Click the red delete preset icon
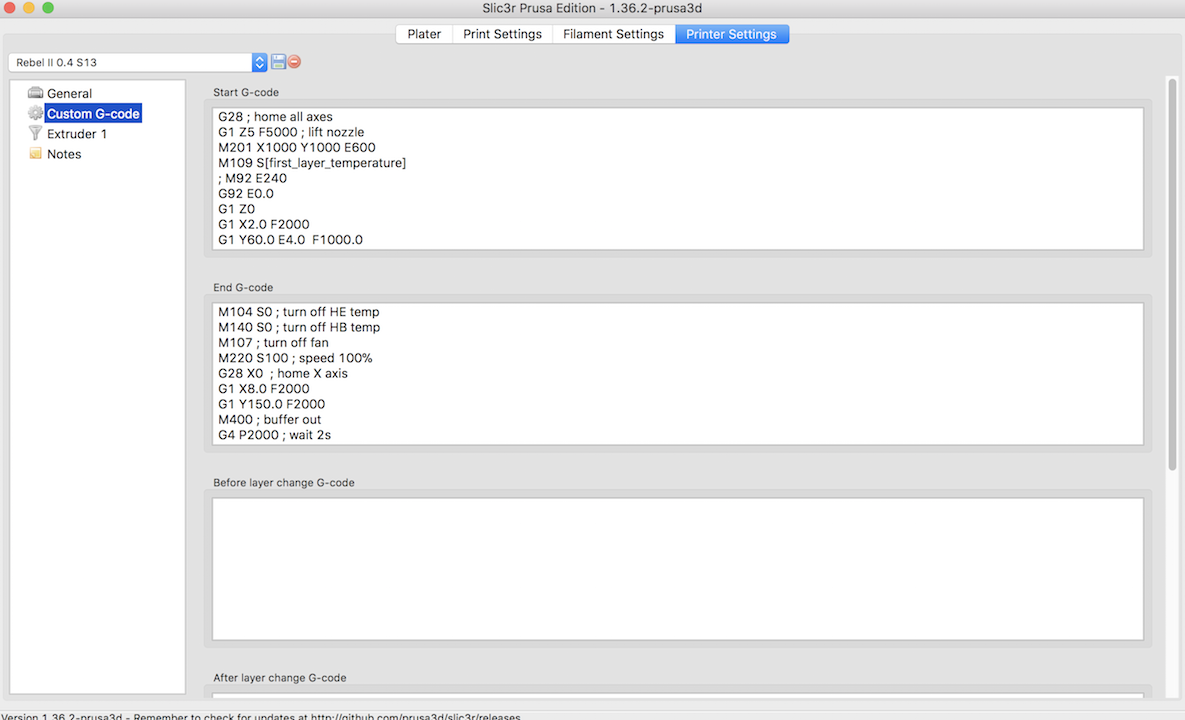Image resolution: width=1185 pixels, height=720 pixels. click(294, 62)
